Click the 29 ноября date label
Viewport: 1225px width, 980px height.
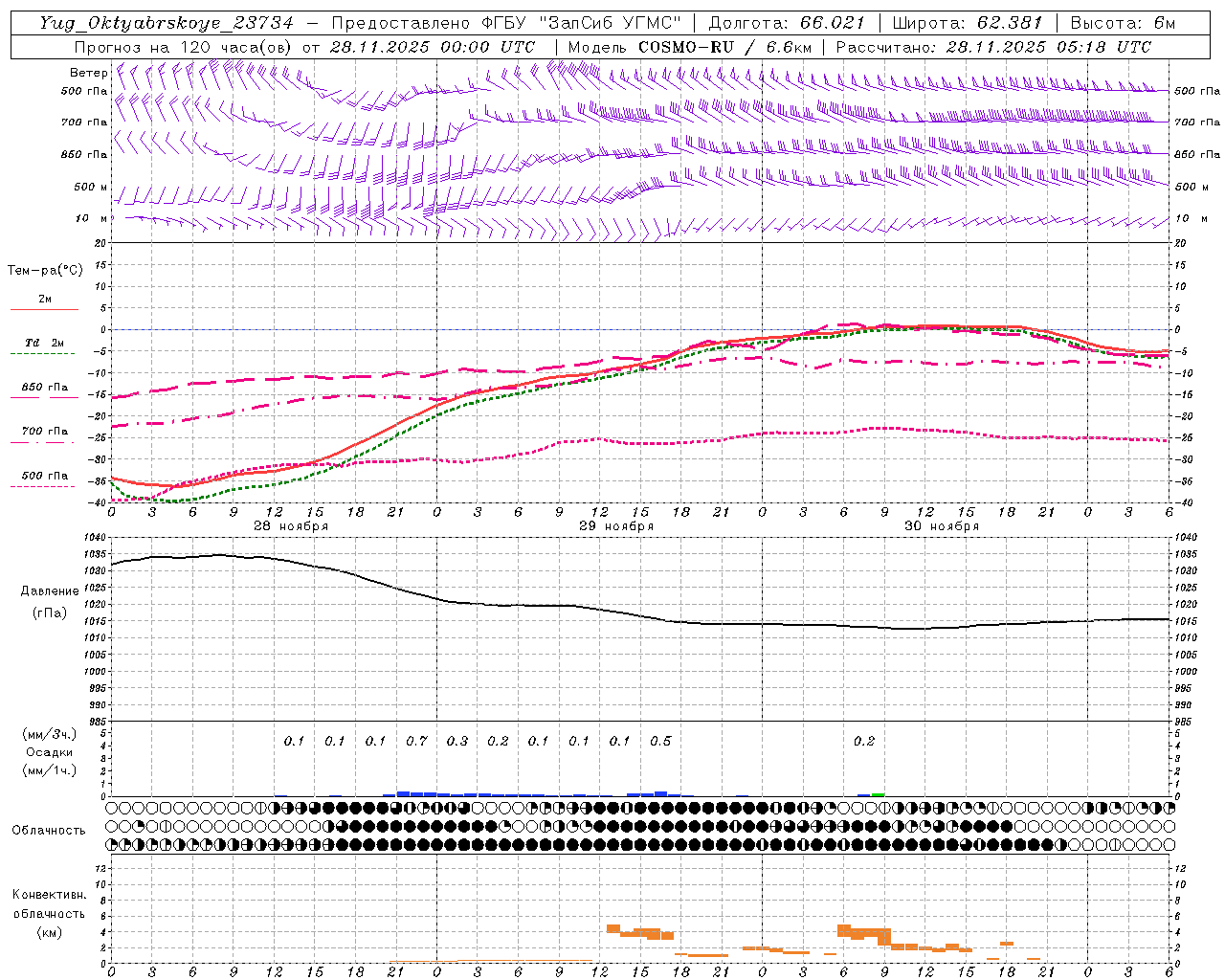pyautogui.click(x=616, y=526)
